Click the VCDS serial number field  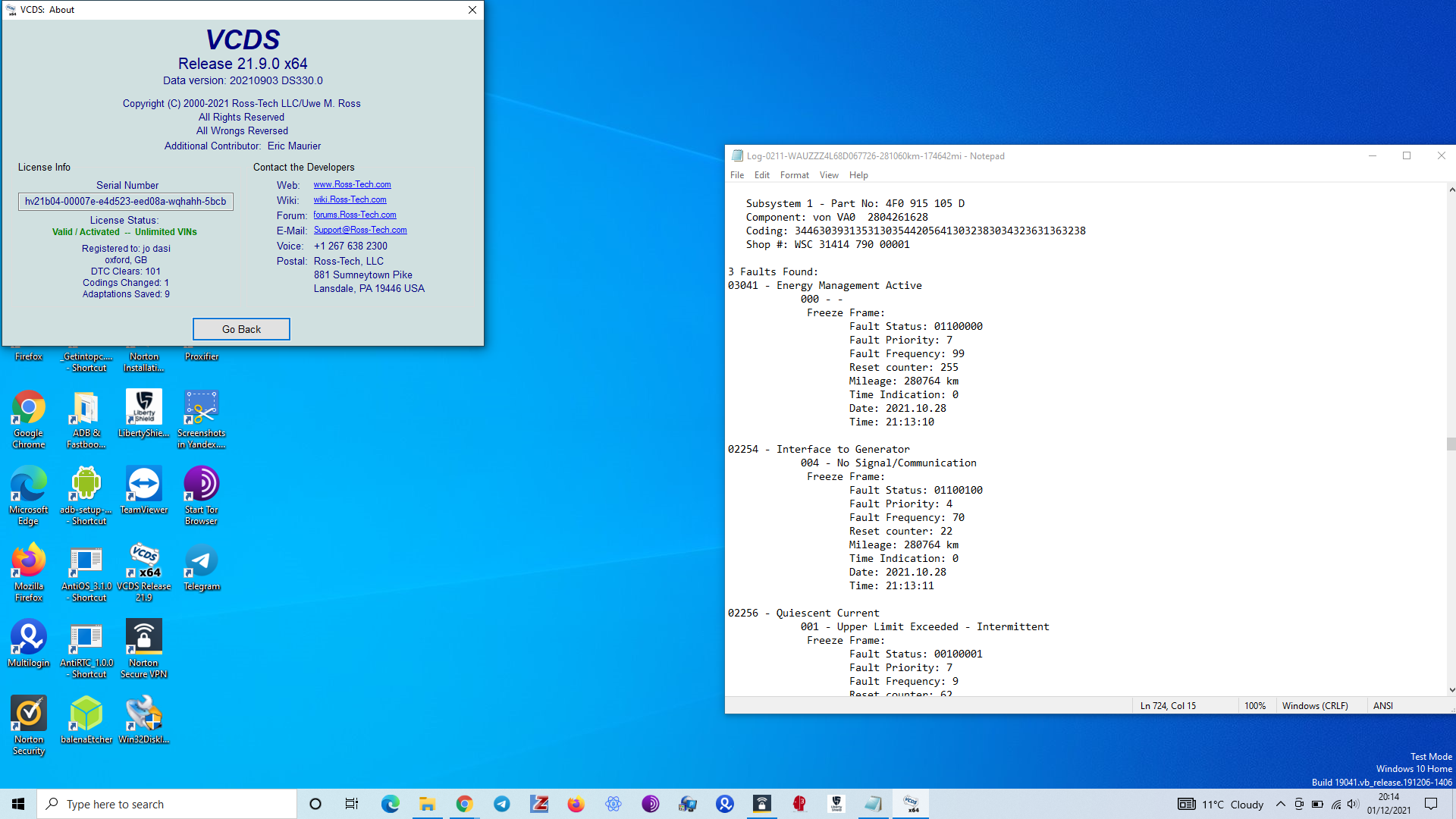pyautogui.click(x=126, y=202)
